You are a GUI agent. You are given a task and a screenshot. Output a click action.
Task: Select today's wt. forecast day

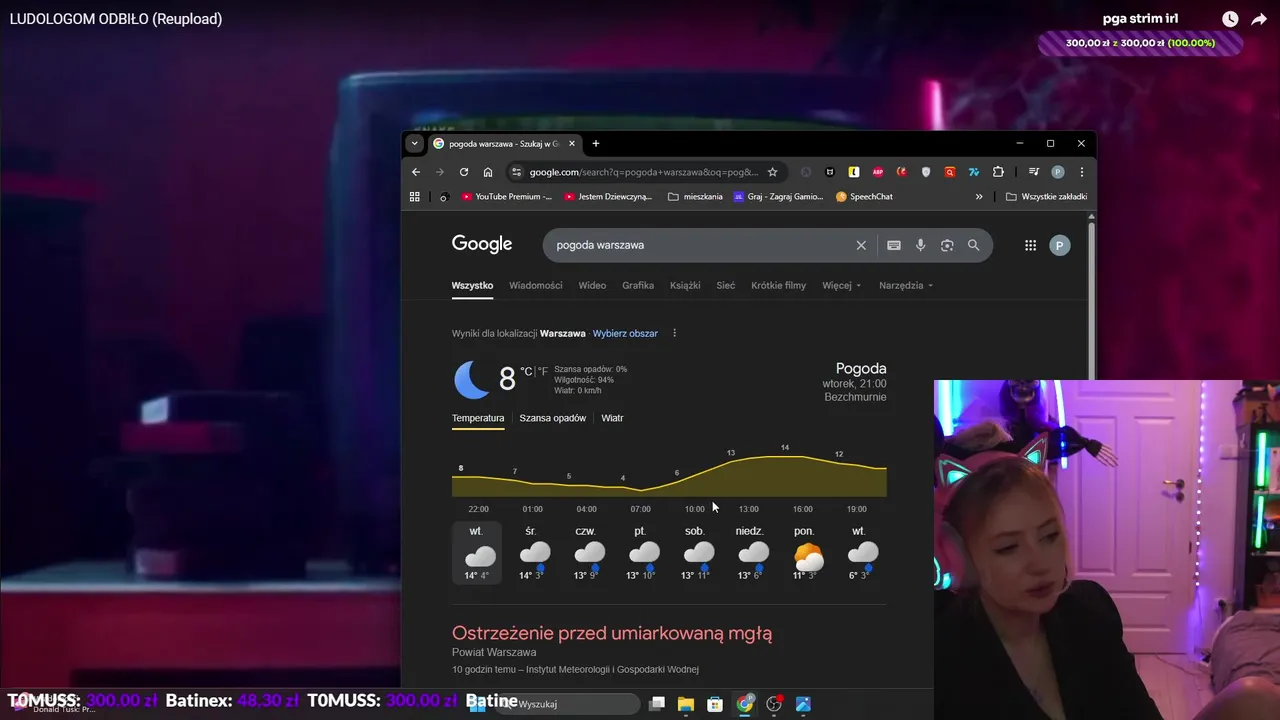(x=476, y=554)
